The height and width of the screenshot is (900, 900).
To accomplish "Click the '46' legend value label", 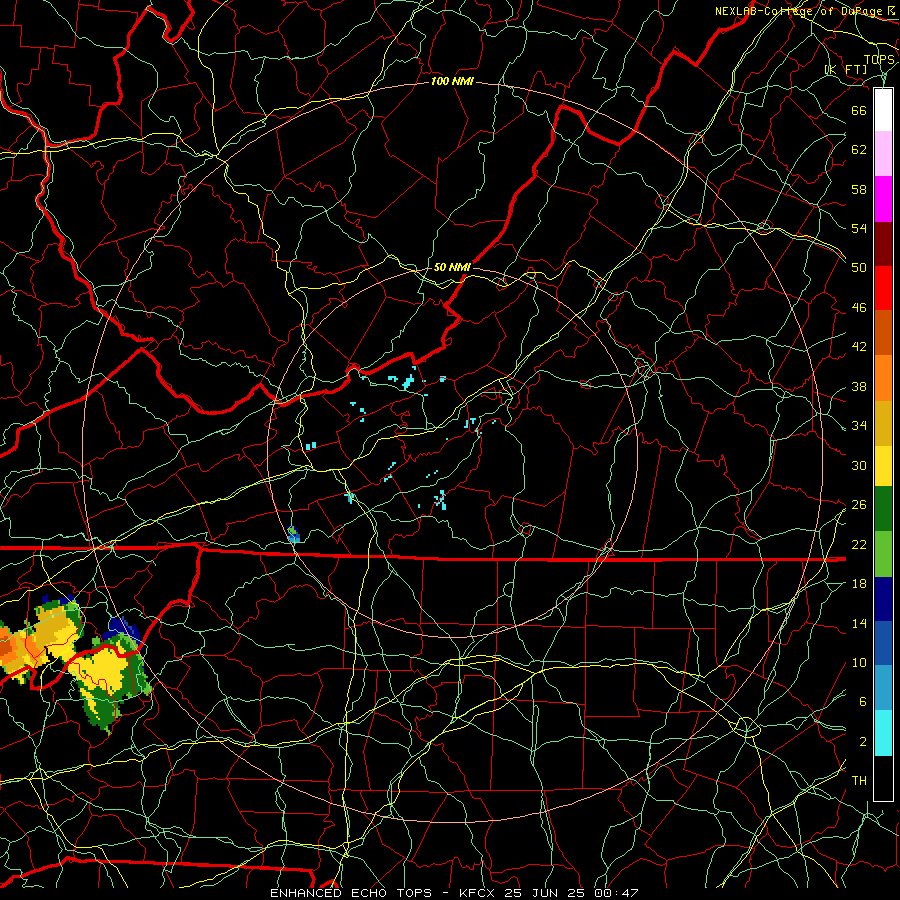I will click(x=859, y=308).
